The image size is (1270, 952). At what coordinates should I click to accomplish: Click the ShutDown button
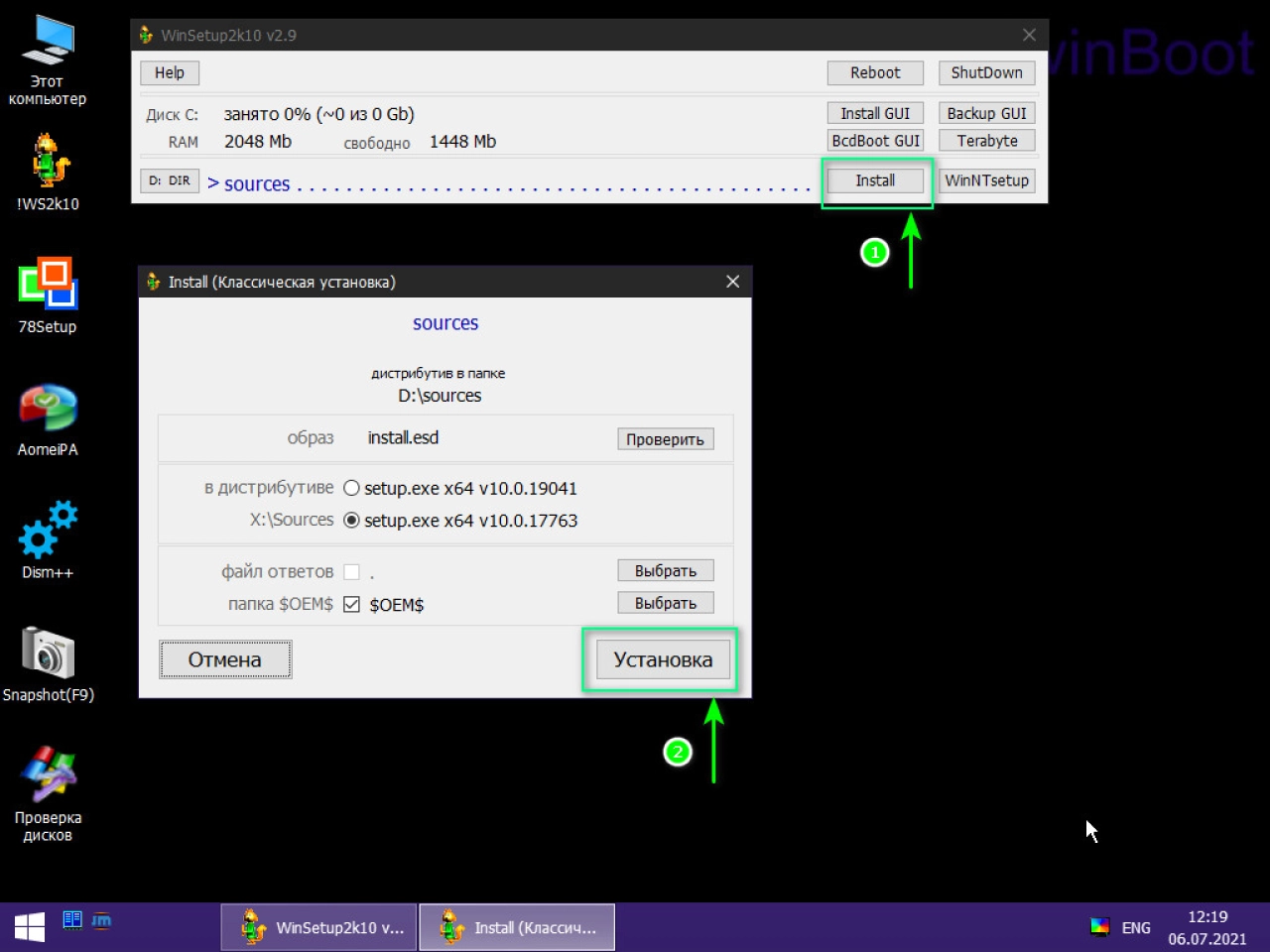click(x=986, y=72)
